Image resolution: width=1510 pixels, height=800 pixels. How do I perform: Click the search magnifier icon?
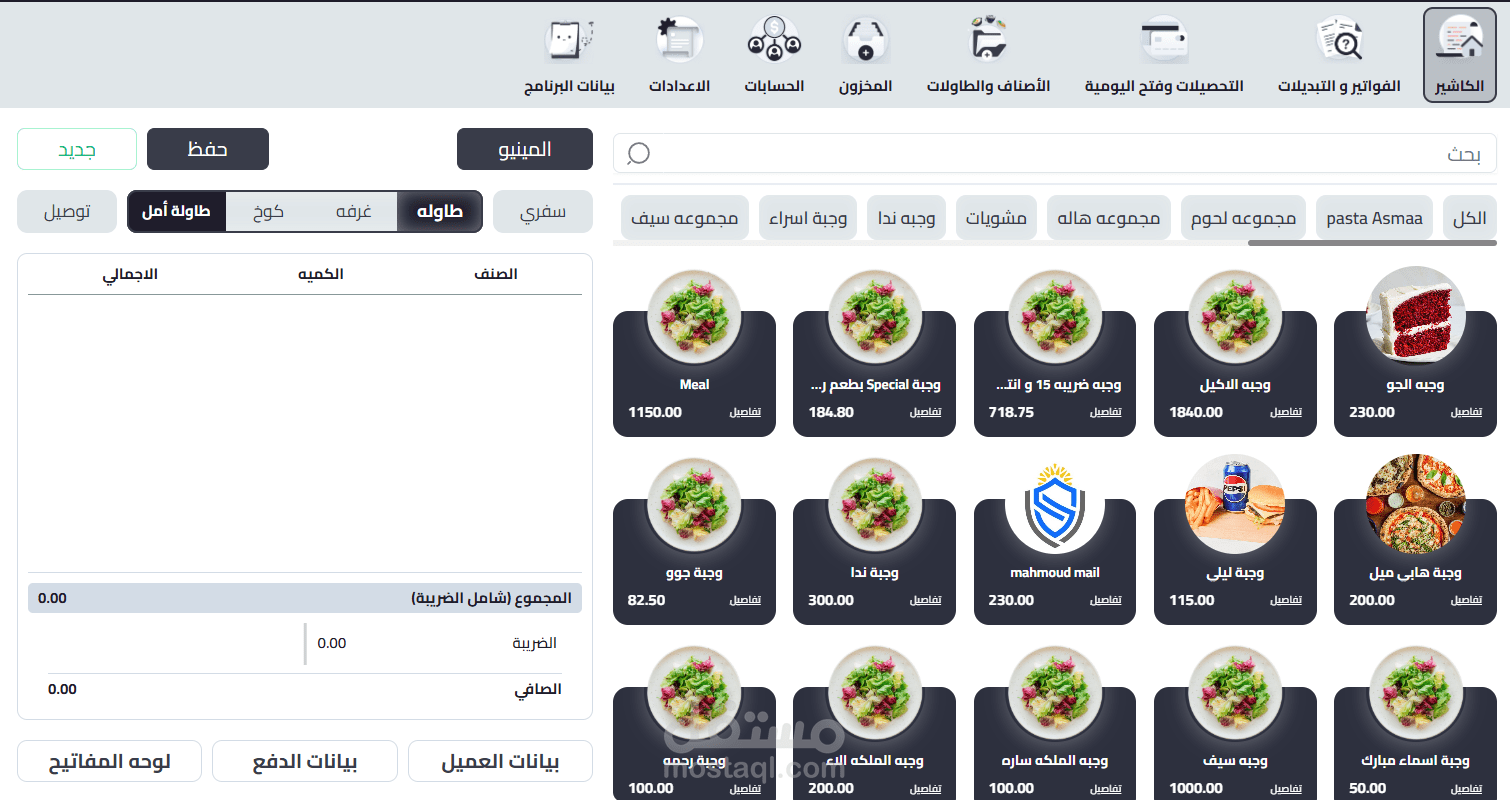tap(638, 153)
